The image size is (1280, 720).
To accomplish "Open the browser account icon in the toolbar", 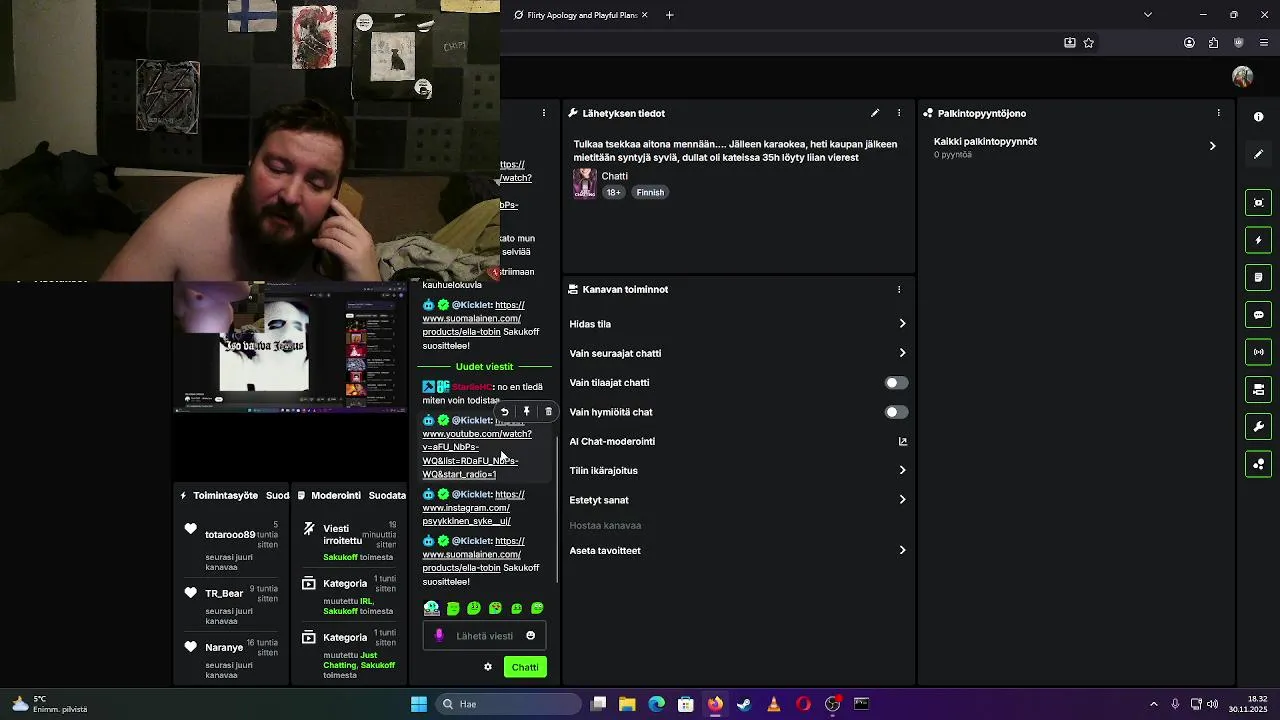I will tap(1189, 43).
